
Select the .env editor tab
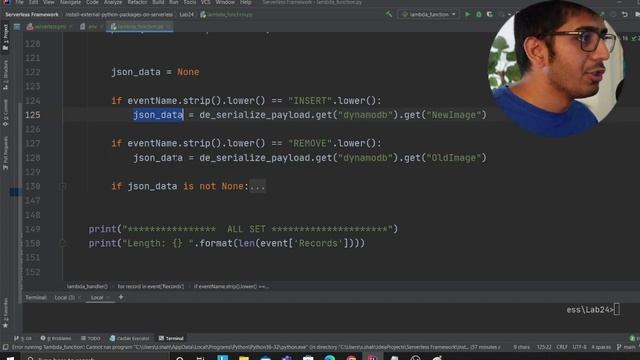[92, 27]
